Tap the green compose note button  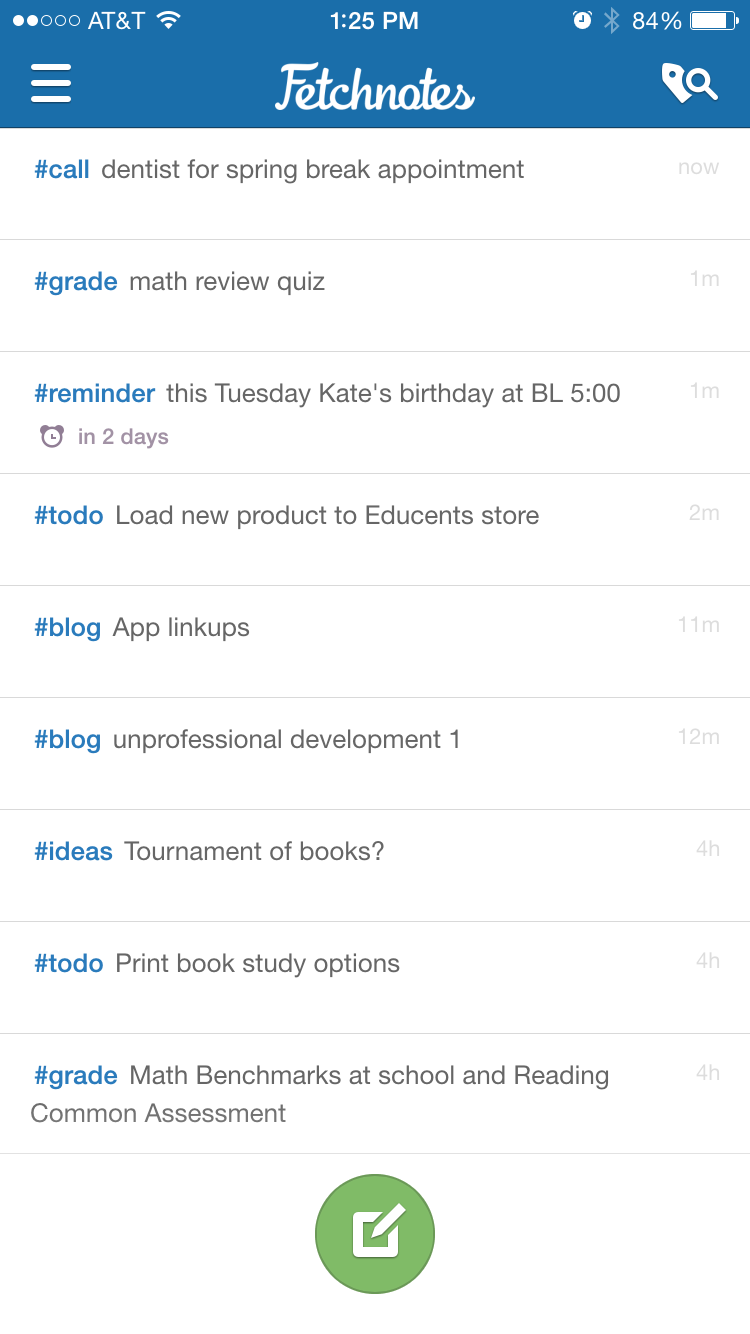[375, 1233]
